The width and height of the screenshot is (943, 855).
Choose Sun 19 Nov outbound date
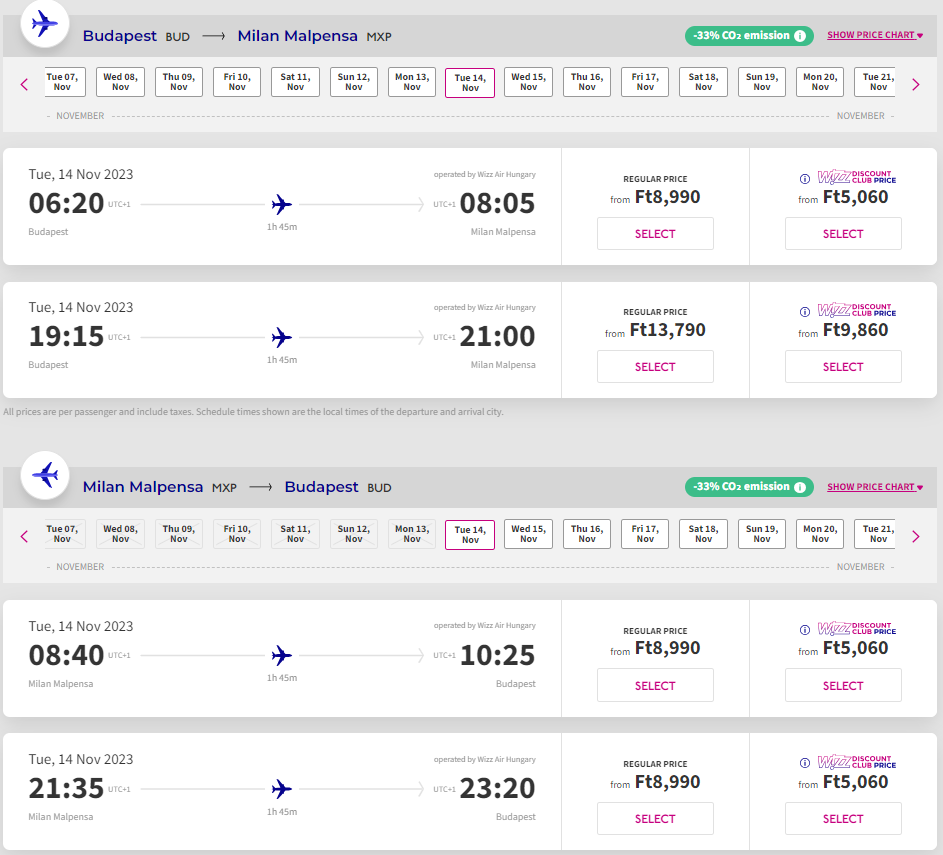[x=762, y=82]
